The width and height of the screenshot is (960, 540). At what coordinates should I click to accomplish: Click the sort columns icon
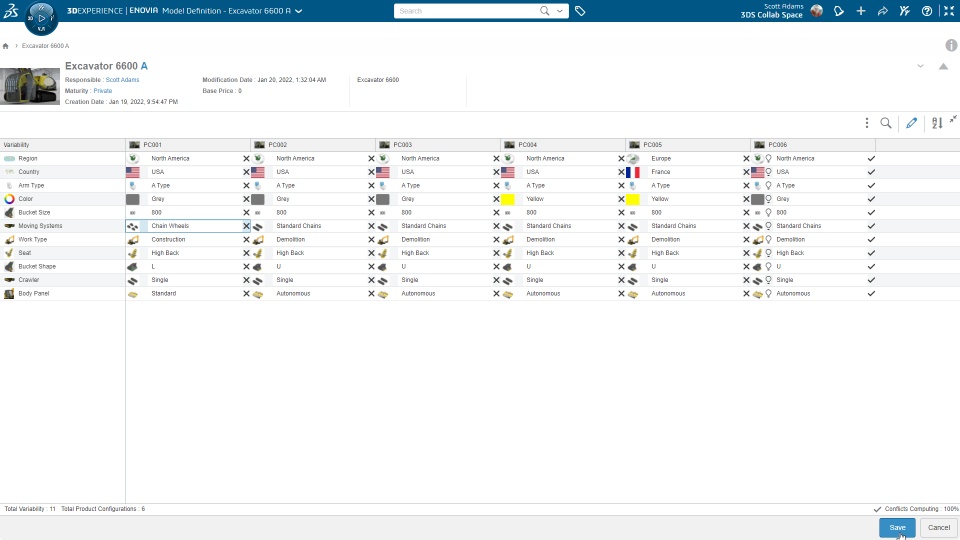(937, 123)
